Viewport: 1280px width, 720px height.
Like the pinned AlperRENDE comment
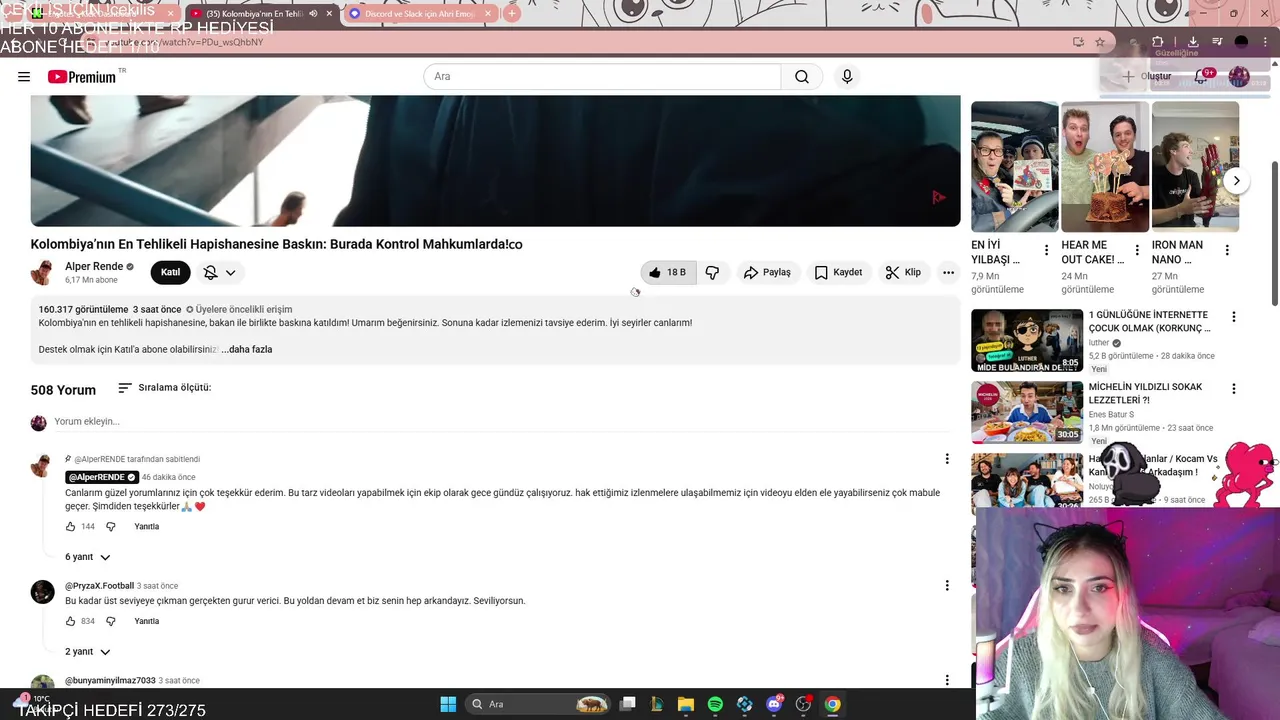pyautogui.click(x=71, y=527)
